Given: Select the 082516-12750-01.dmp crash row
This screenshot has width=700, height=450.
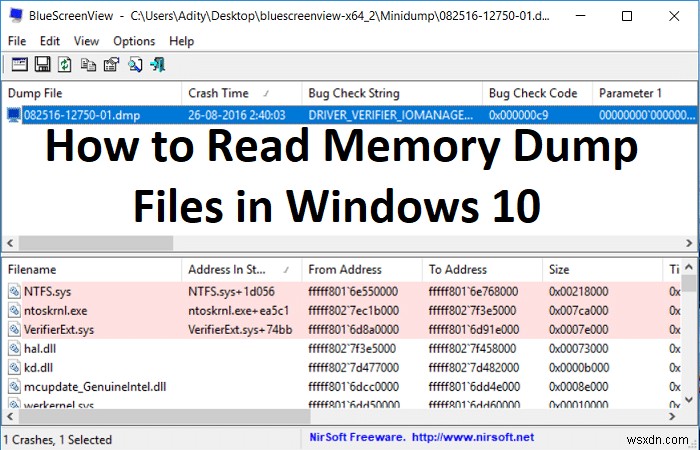Looking at the screenshot, I should point(350,115).
